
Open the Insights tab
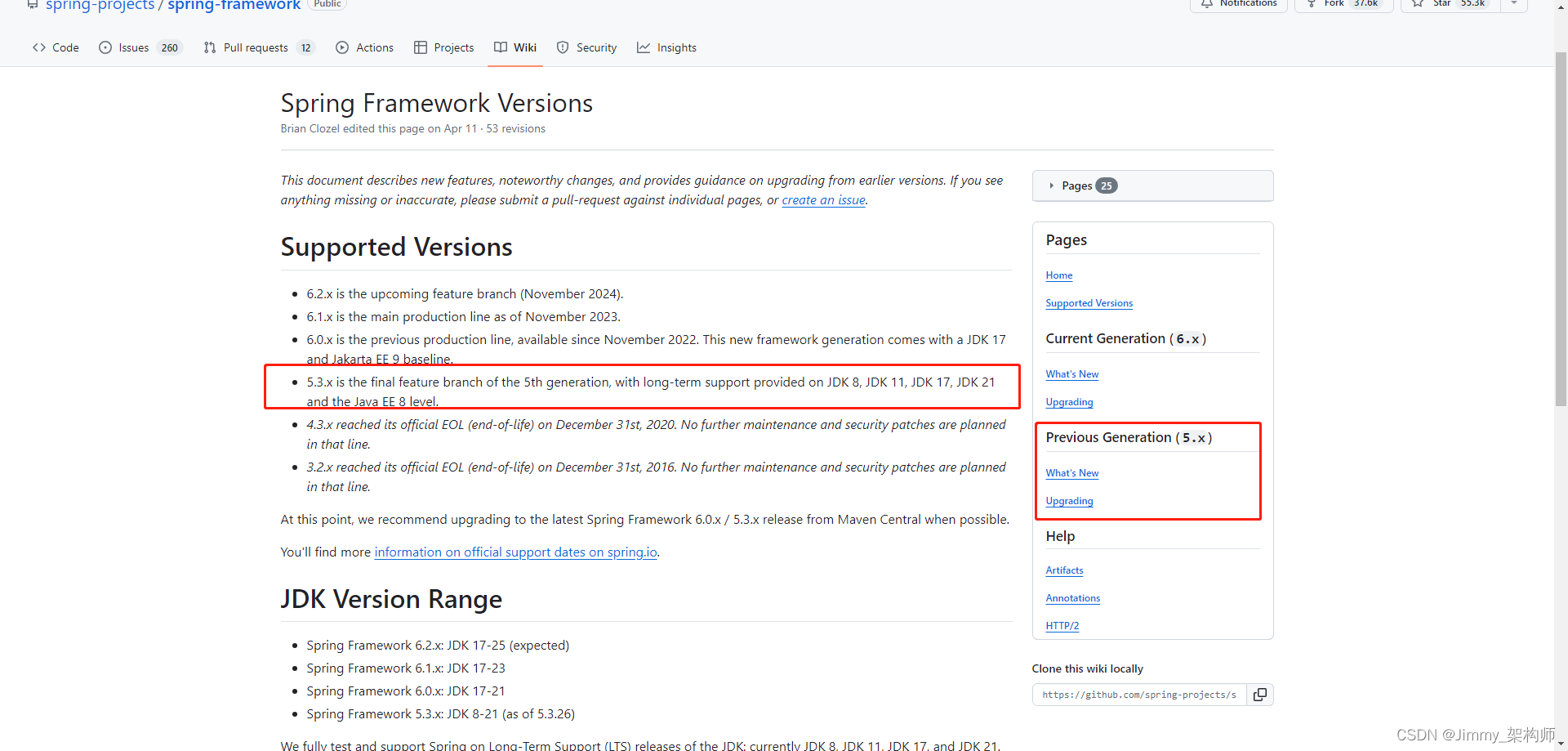coord(666,47)
